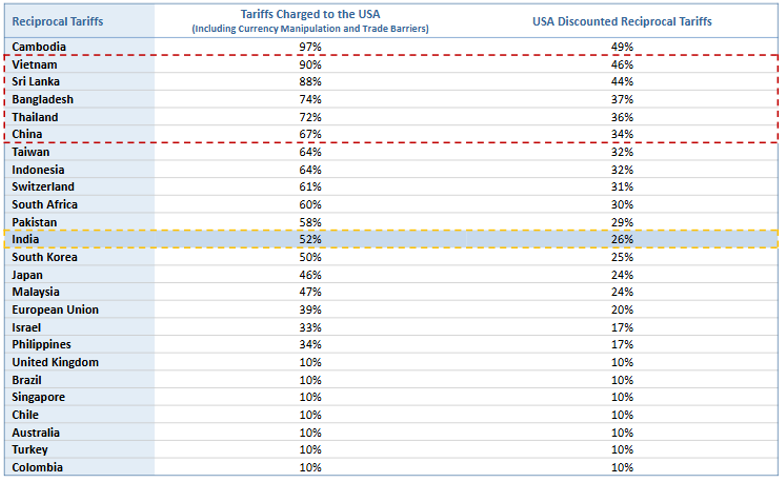Click India's 26% discounted tariff value

click(x=622, y=240)
